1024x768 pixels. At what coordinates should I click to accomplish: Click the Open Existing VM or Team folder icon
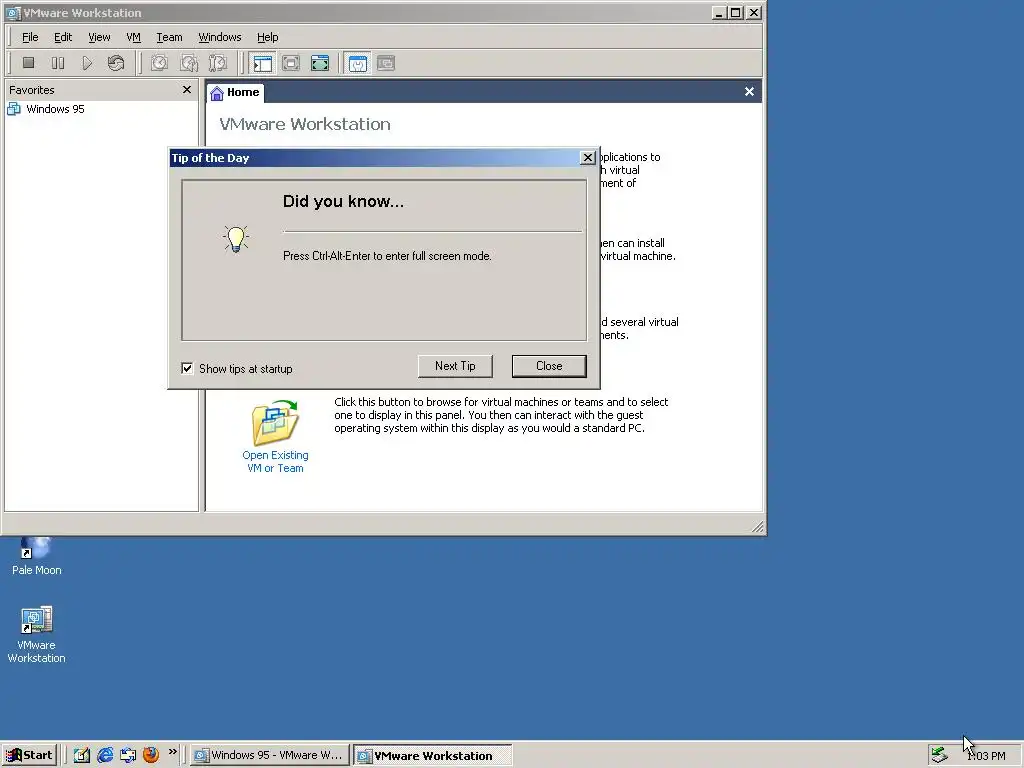pos(276,423)
